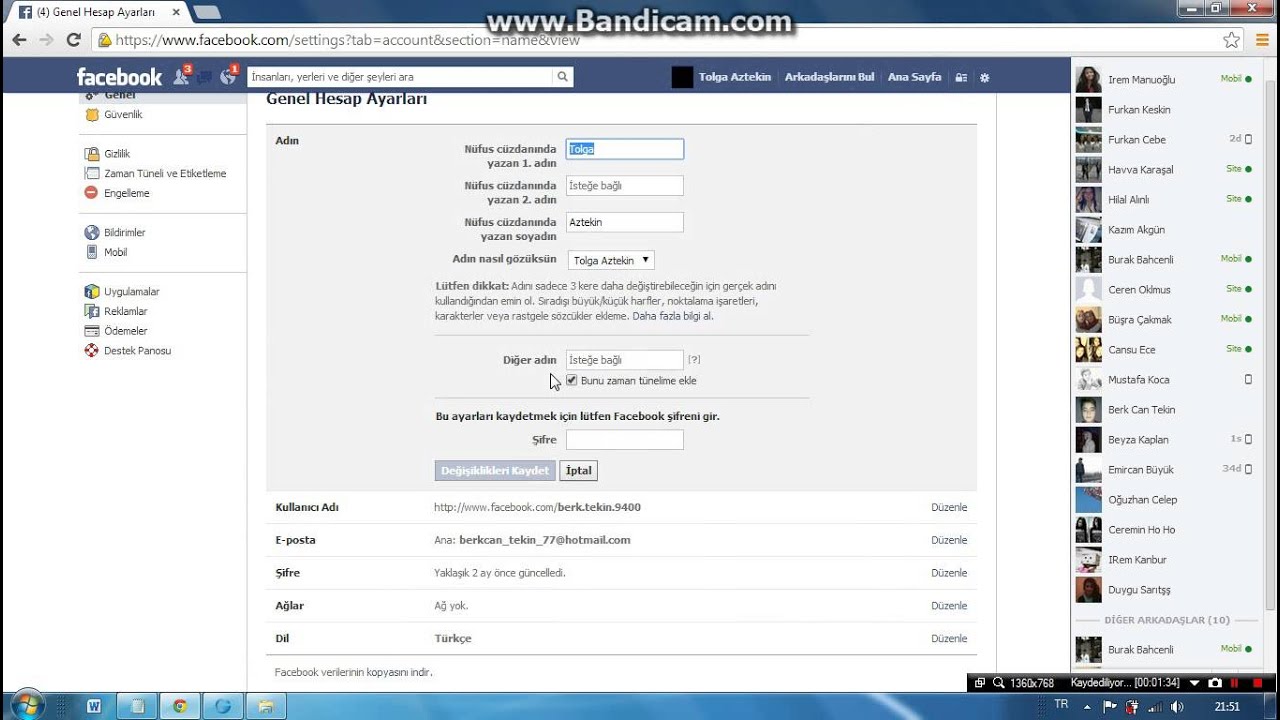
Task: Open the Chrome menu button
Action: pos(1261,40)
